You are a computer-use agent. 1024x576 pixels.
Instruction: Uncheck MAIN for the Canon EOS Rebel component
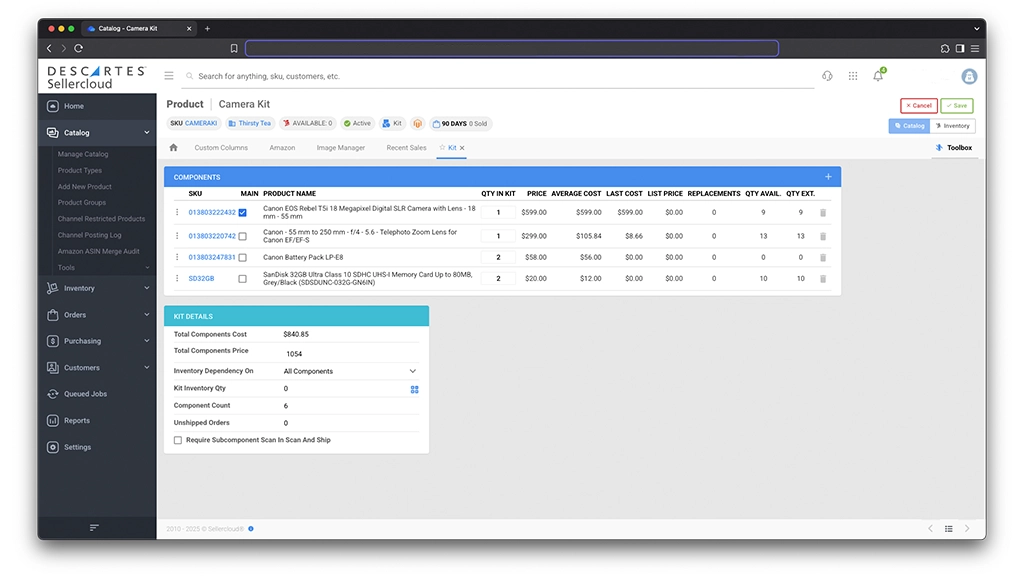point(242,213)
